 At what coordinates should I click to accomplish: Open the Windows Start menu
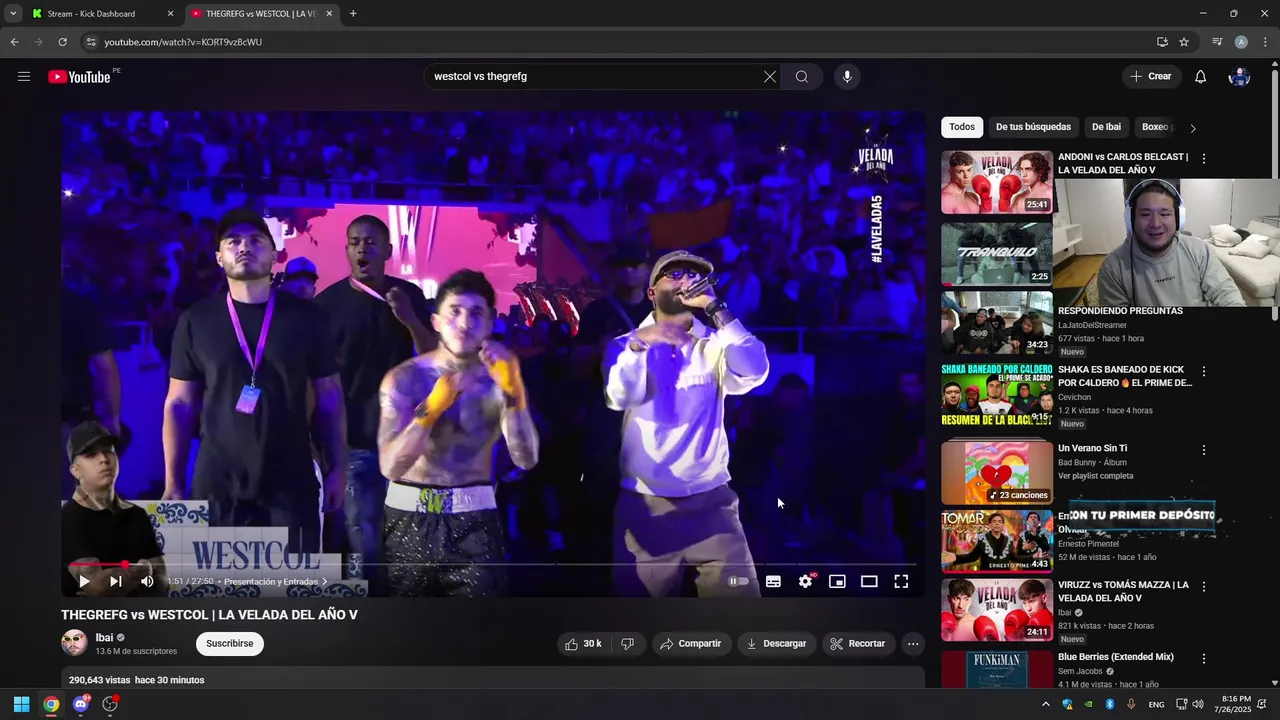pyautogui.click(x=21, y=704)
